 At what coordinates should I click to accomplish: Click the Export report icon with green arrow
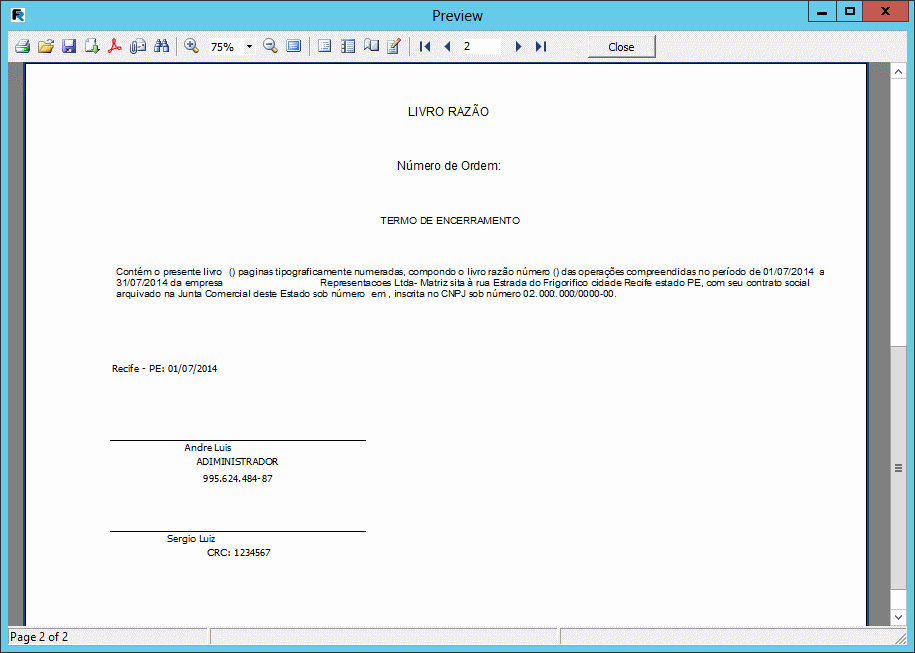click(x=92, y=46)
